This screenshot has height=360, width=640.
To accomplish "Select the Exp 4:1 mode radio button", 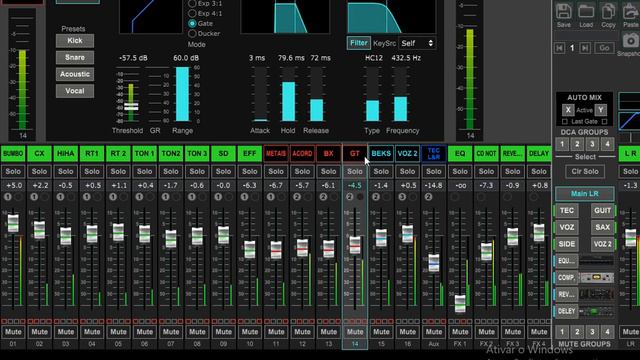I will 192,13.
